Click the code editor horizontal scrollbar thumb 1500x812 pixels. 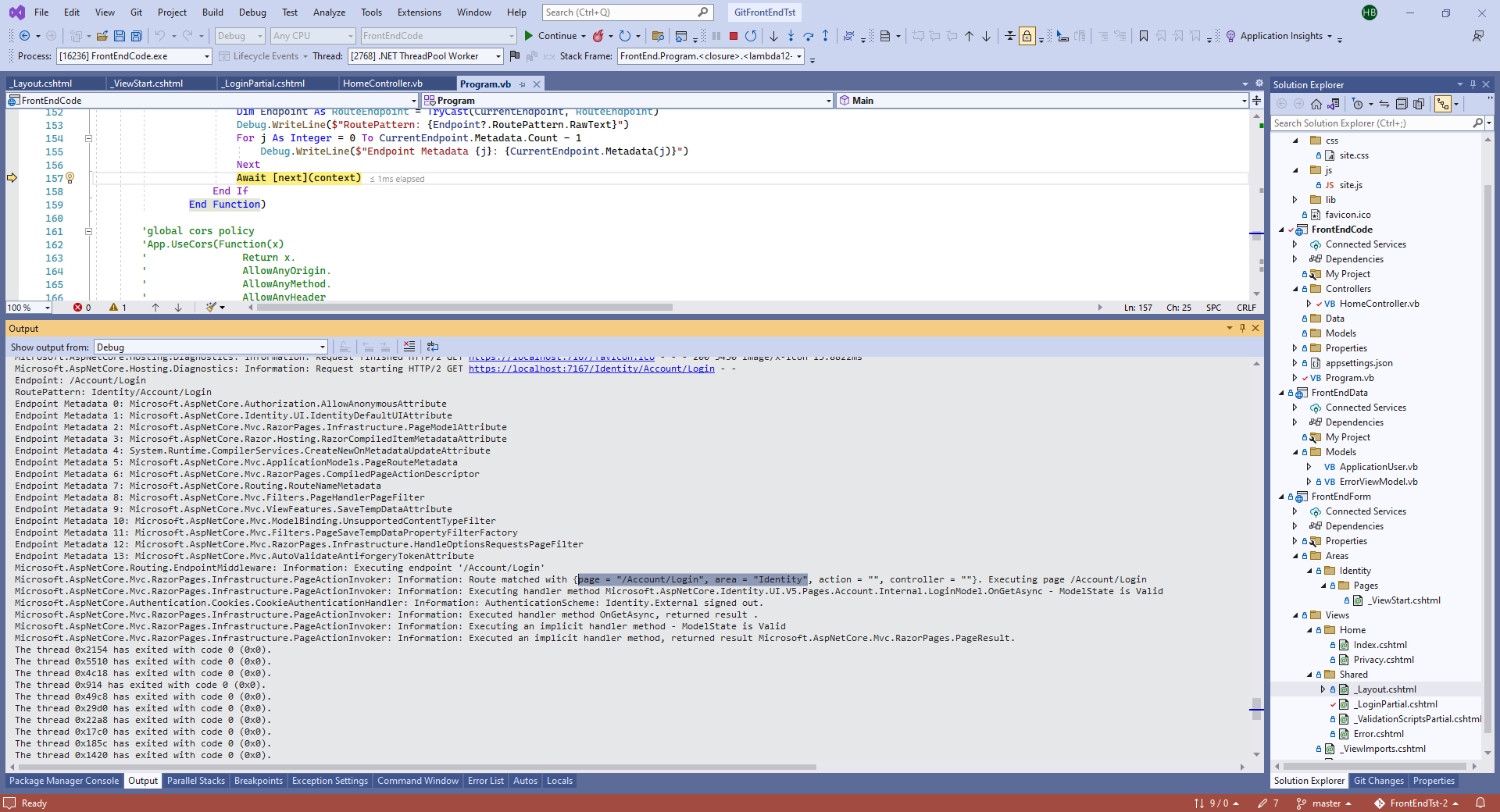click(464, 308)
